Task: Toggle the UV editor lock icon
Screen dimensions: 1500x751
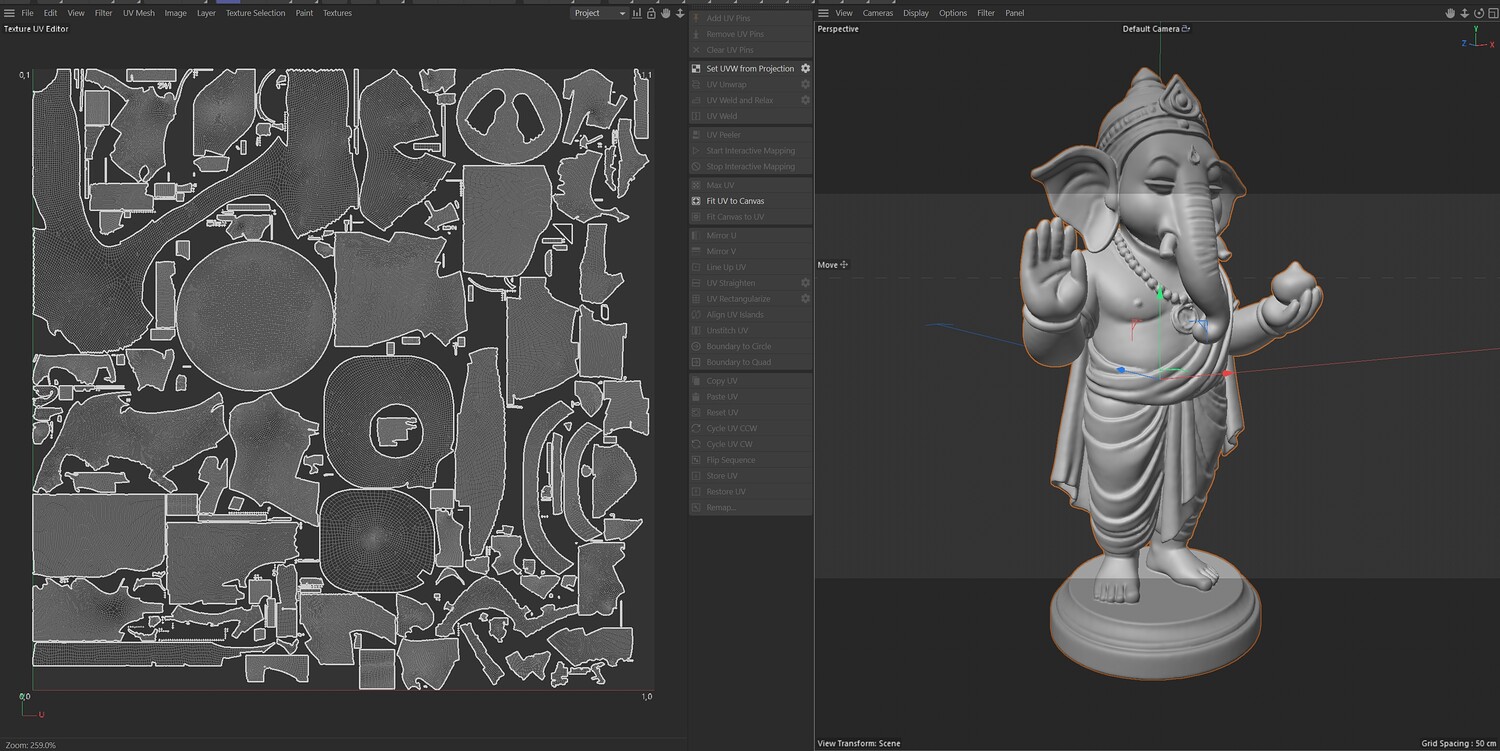Action: tap(651, 13)
